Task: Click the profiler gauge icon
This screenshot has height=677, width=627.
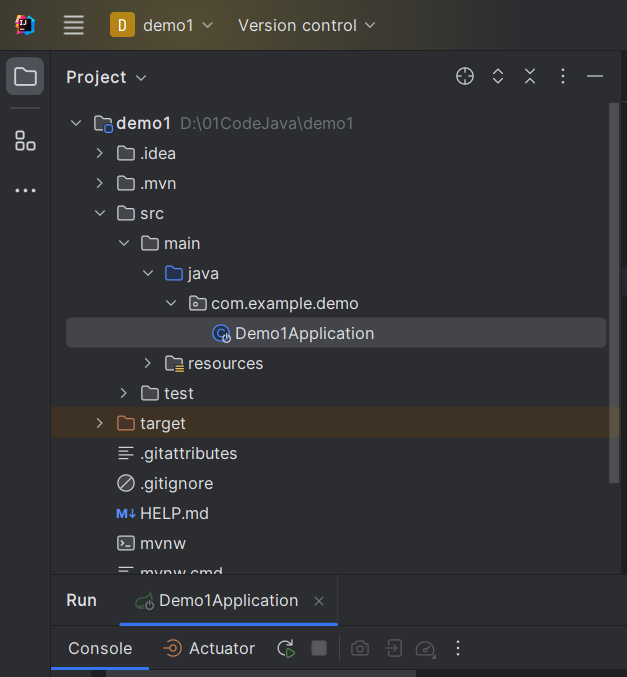Action: click(425, 649)
